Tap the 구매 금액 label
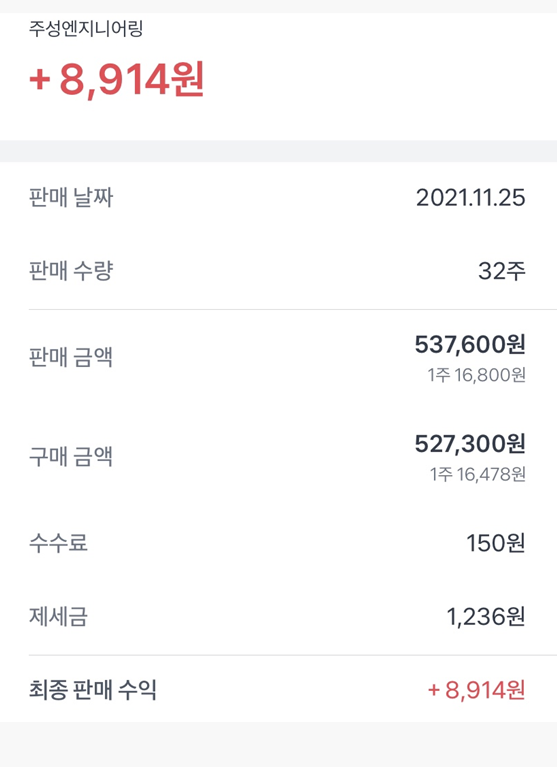Image resolution: width=557 pixels, height=767 pixels. (71, 456)
